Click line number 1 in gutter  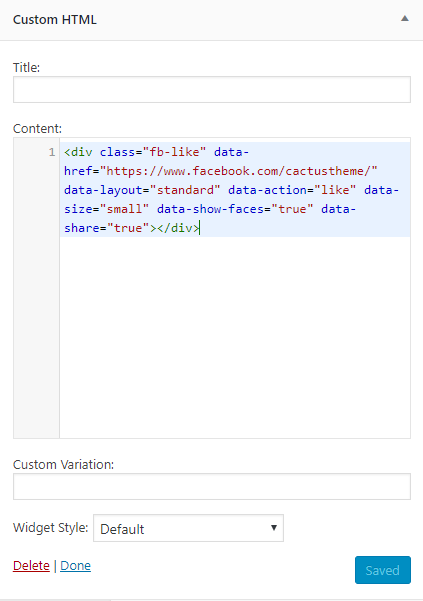52,152
